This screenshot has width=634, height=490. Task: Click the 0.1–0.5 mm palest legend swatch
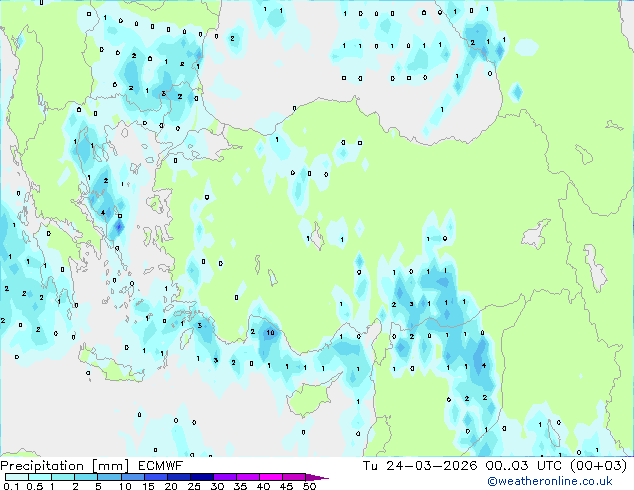coord(17,477)
